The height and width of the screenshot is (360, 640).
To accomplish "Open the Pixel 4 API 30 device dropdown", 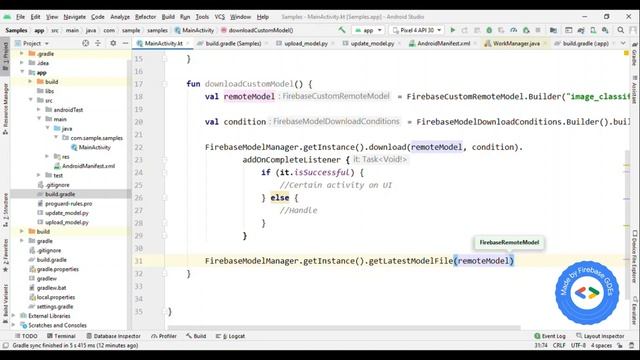I will (417, 30).
